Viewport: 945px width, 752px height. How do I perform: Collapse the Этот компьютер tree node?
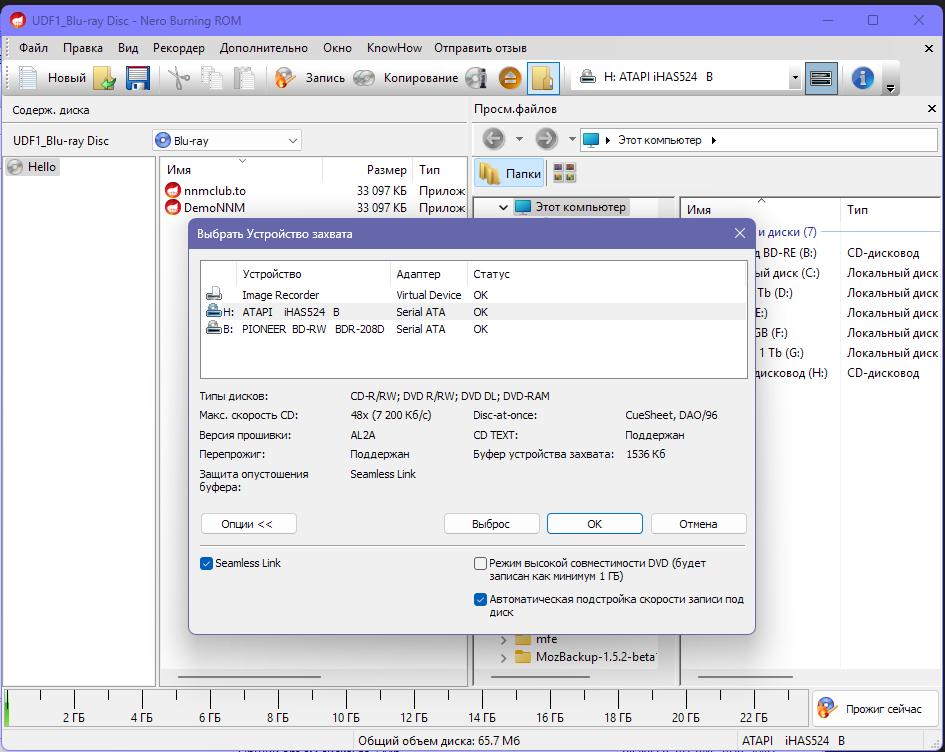click(502, 207)
